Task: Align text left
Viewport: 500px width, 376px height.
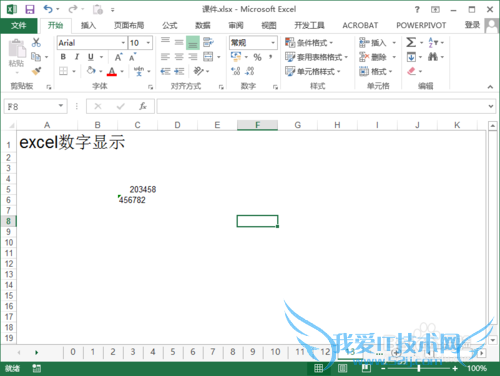Action: [165, 57]
